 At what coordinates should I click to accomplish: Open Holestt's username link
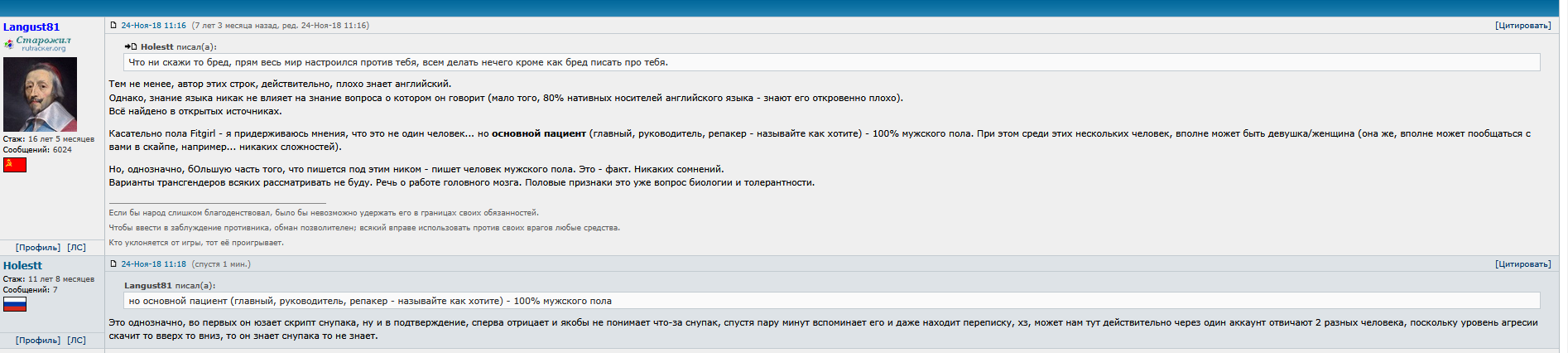pos(22,266)
